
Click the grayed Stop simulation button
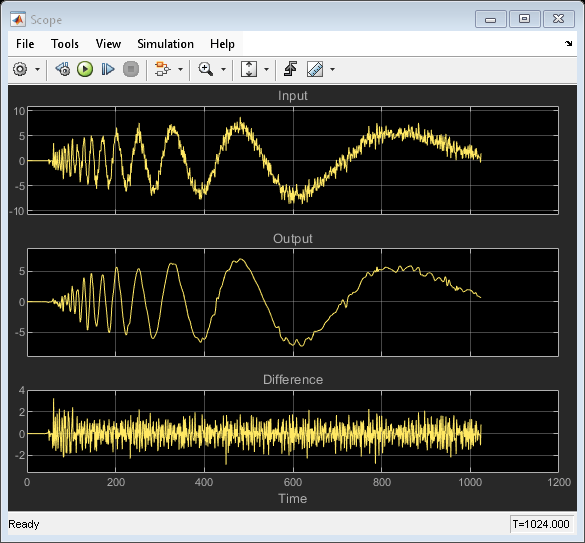pyautogui.click(x=131, y=69)
